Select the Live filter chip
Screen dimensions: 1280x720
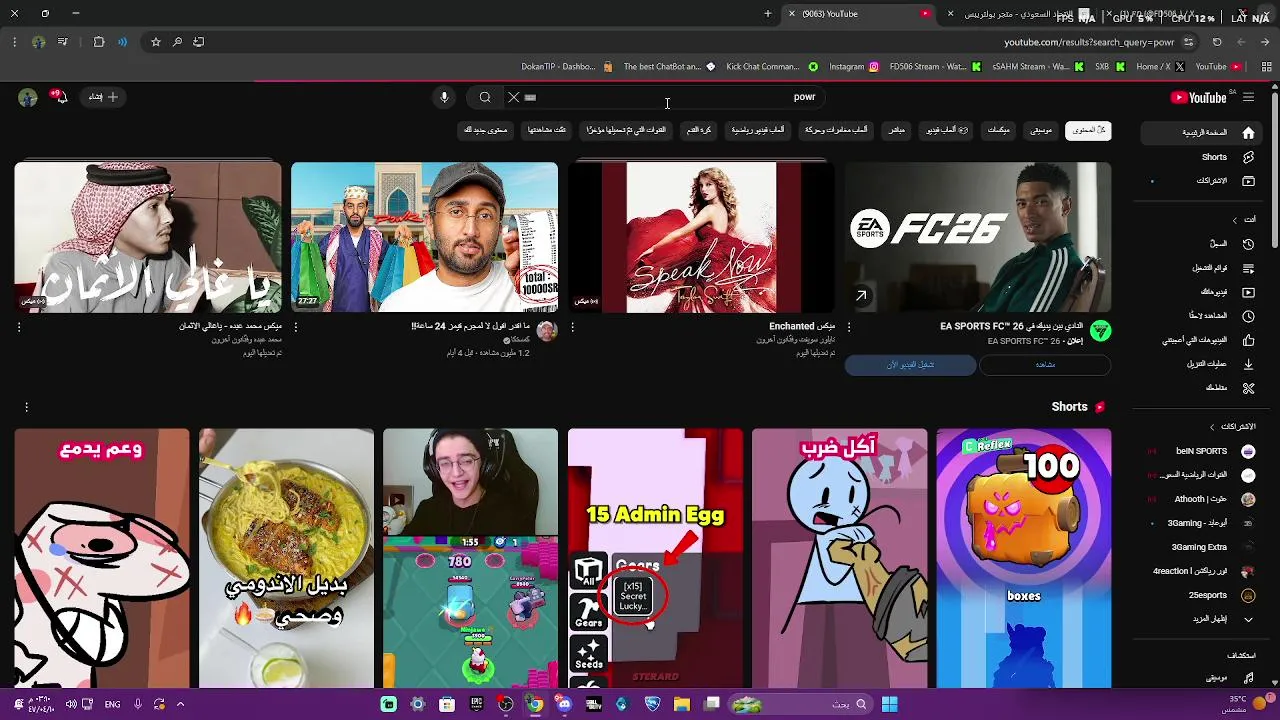pos(897,130)
